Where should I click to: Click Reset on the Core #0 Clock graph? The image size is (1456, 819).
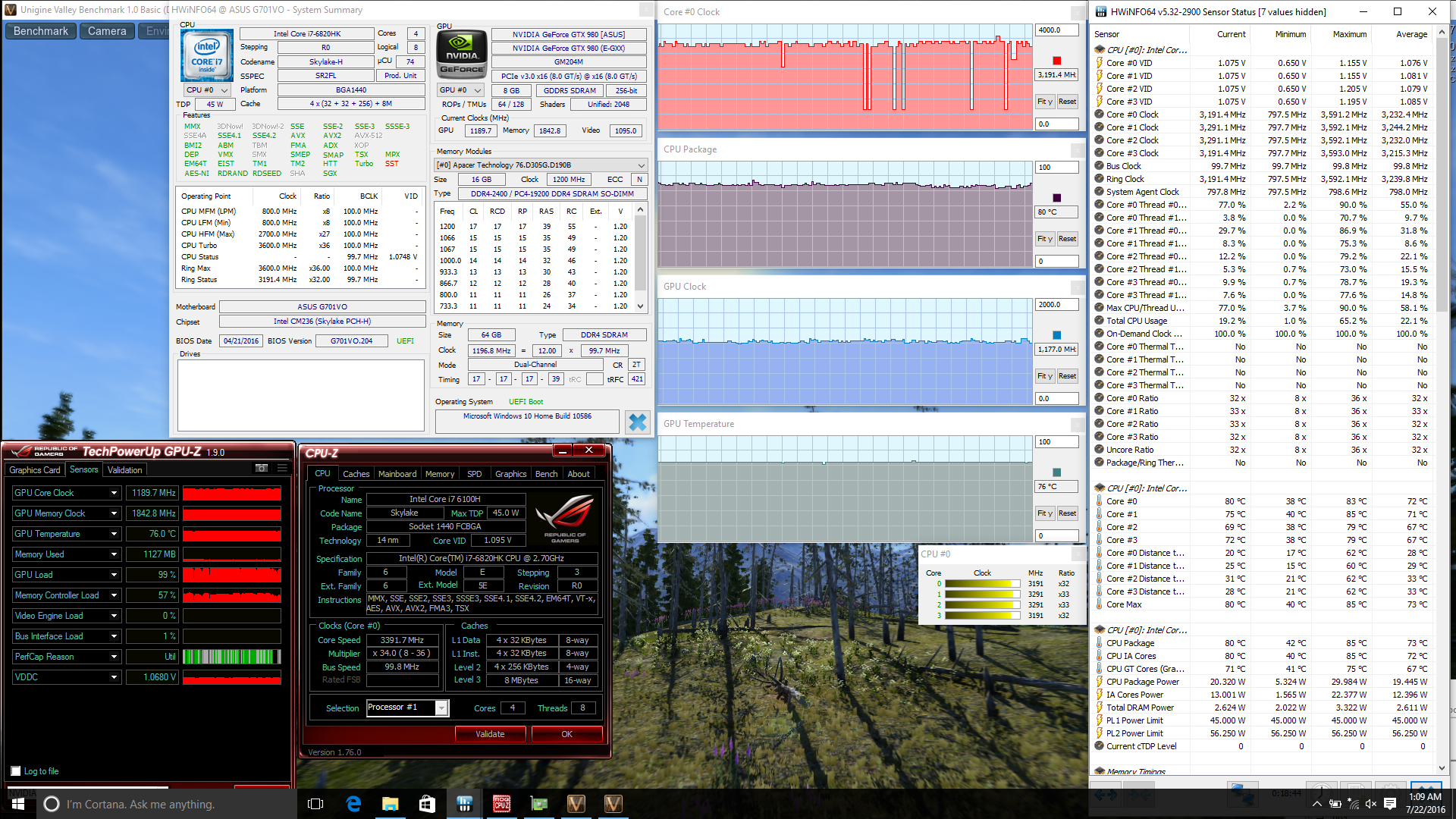coord(1067,102)
